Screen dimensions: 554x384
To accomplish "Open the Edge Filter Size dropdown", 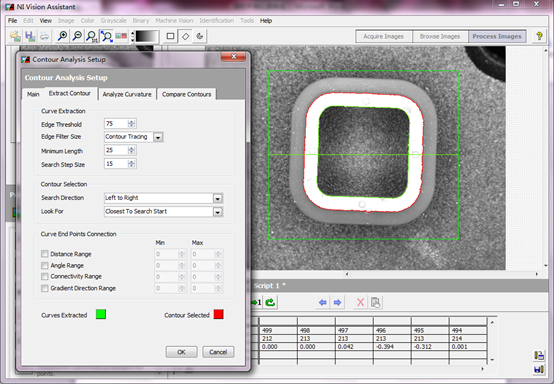I will pyautogui.click(x=158, y=137).
